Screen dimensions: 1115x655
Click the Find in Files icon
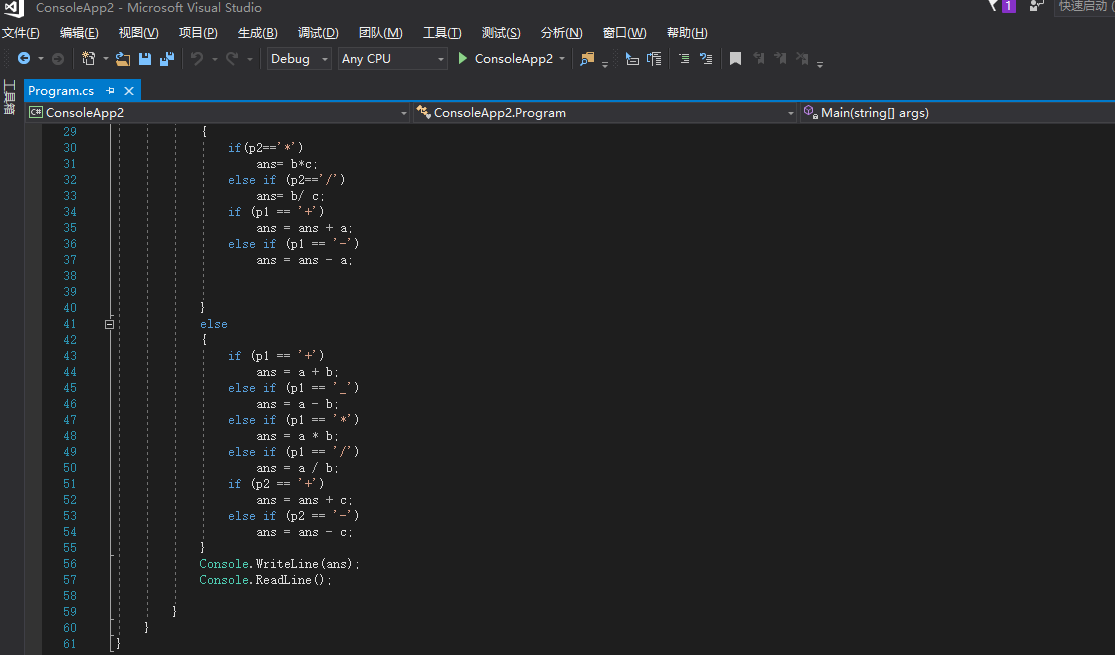[x=587, y=59]
